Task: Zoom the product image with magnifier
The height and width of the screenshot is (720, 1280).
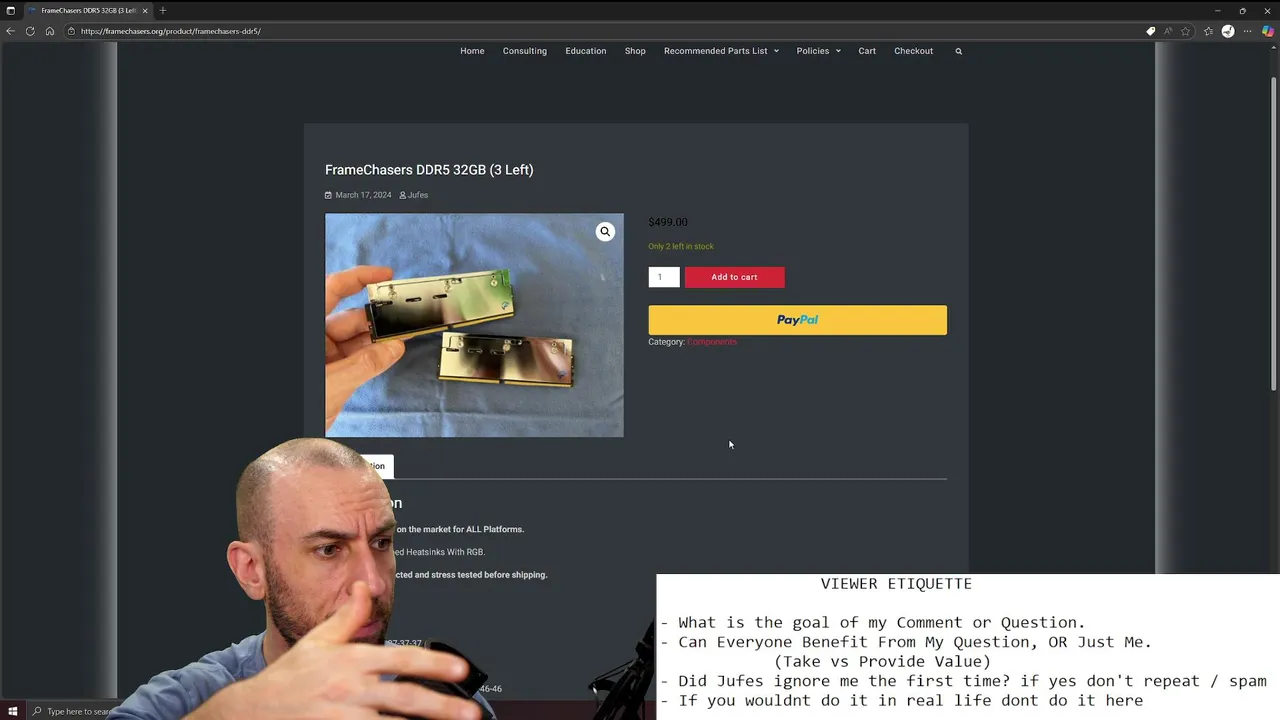Action: pos(605,231)
